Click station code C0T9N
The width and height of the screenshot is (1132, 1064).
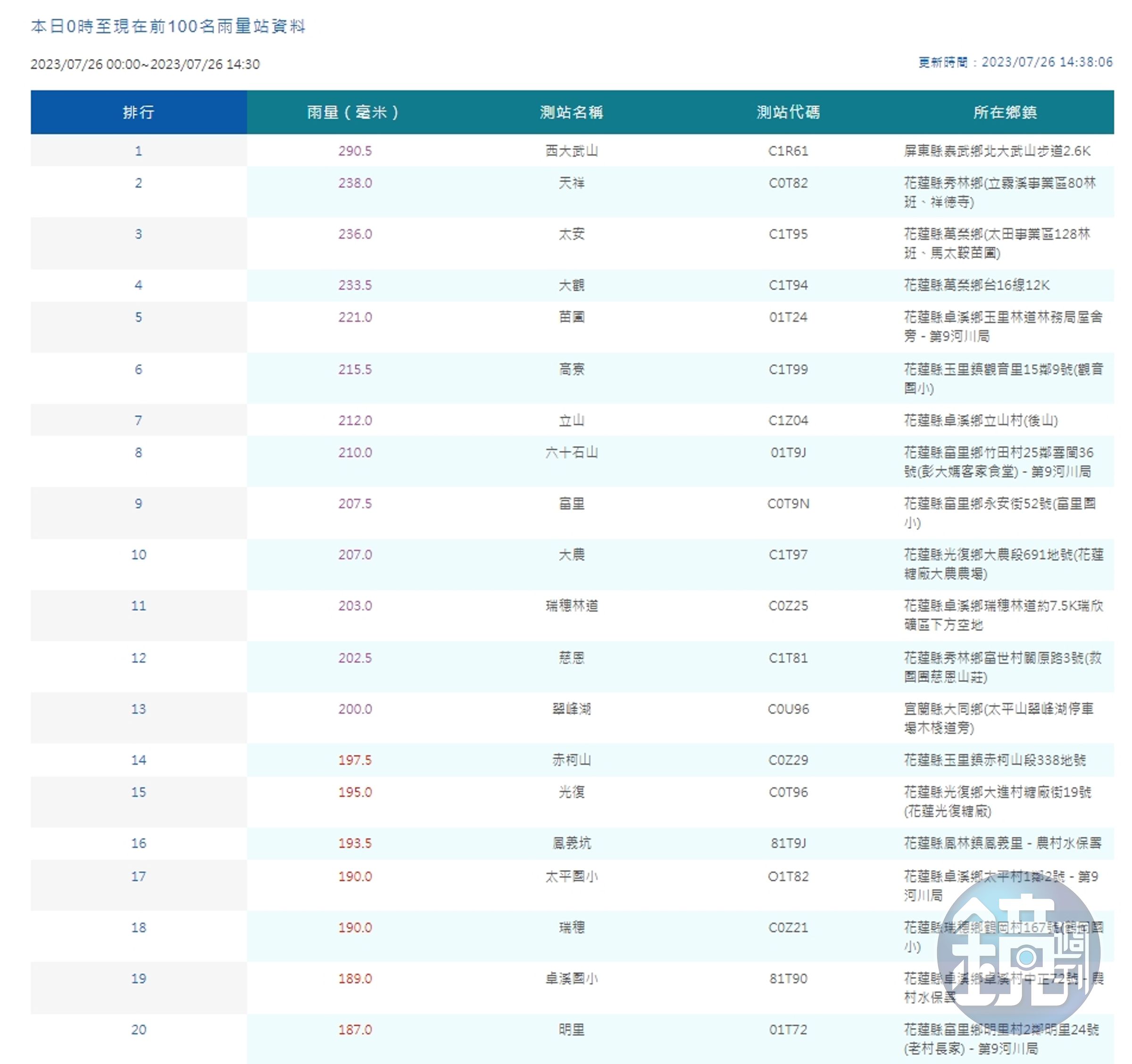788,503
